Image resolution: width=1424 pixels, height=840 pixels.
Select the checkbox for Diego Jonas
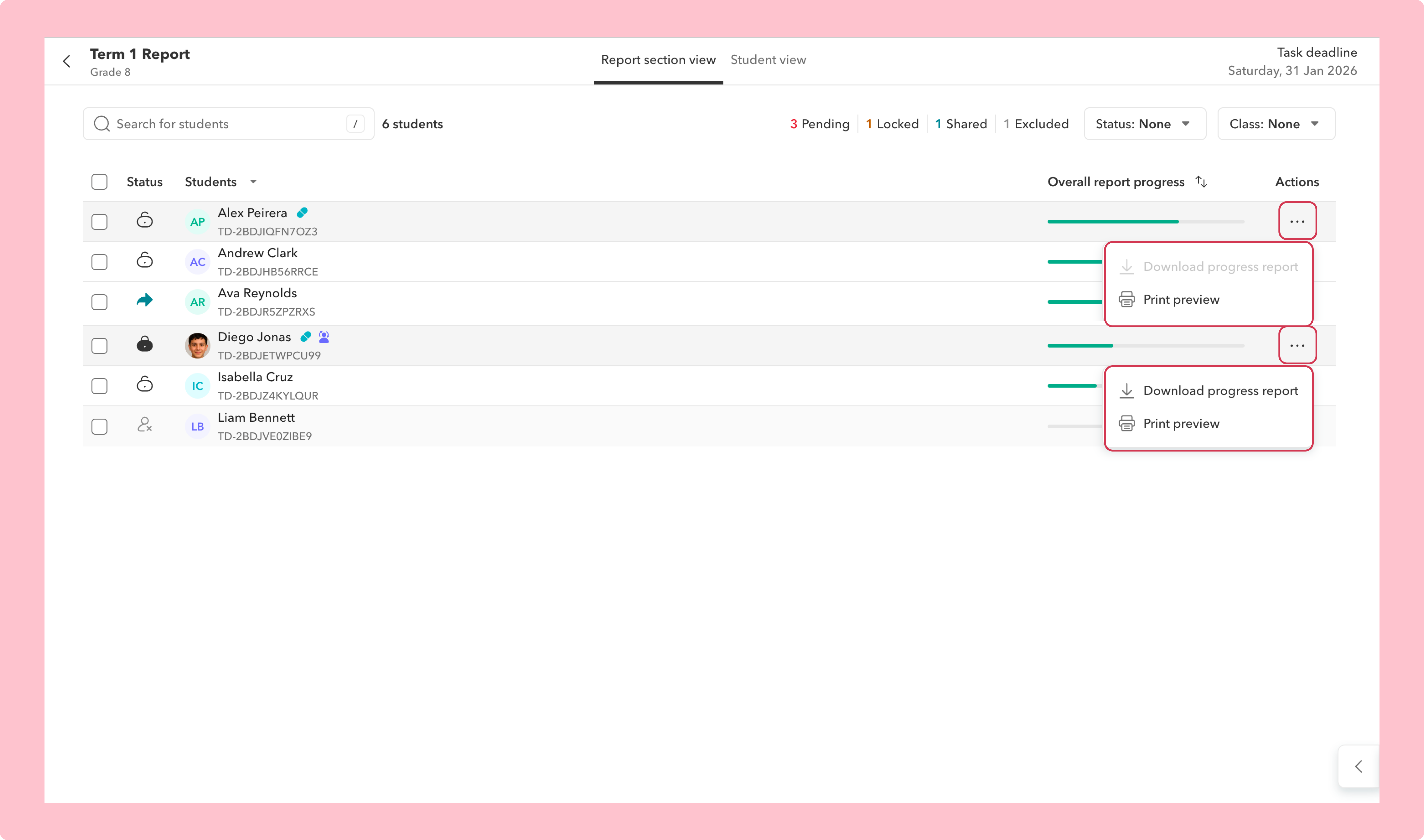[x=100, y=346]
